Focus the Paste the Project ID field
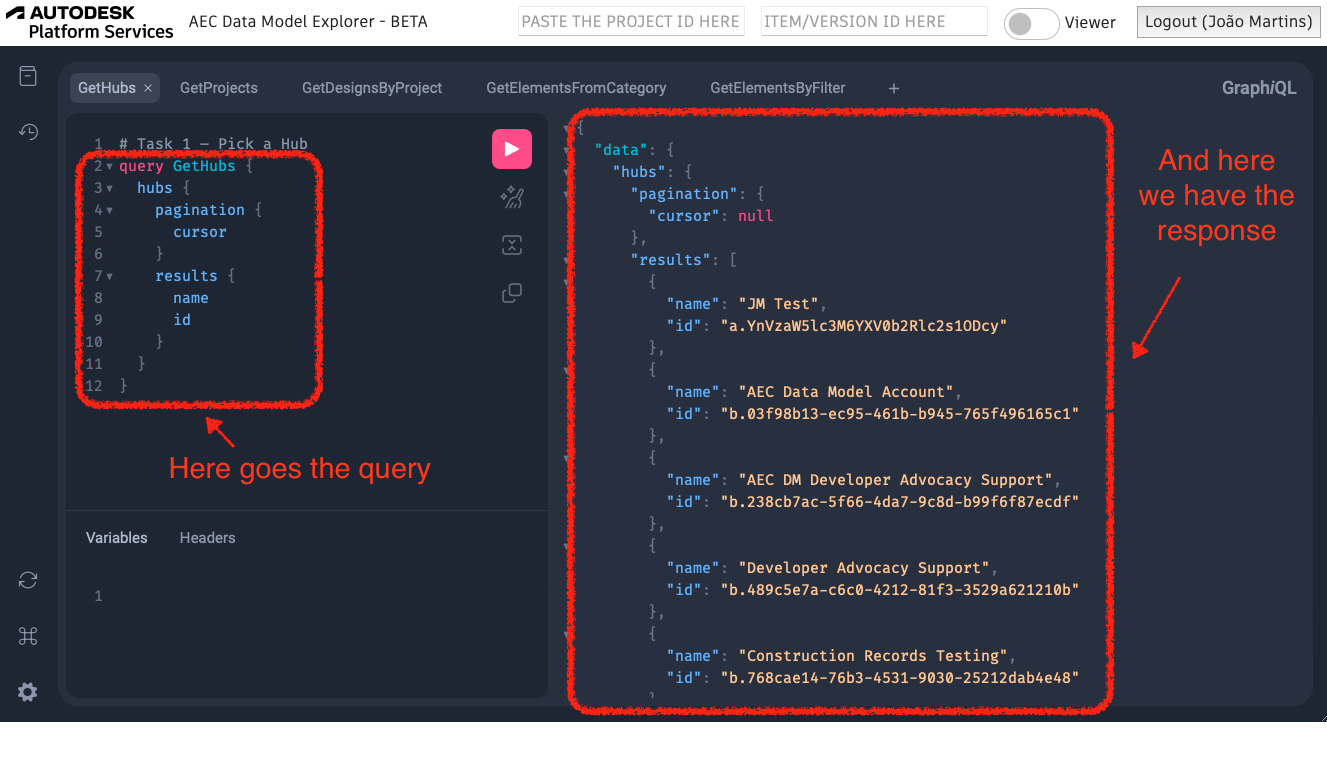This screenshot has width=1327, height=763. pyautogui.click(x=631, y=21)
